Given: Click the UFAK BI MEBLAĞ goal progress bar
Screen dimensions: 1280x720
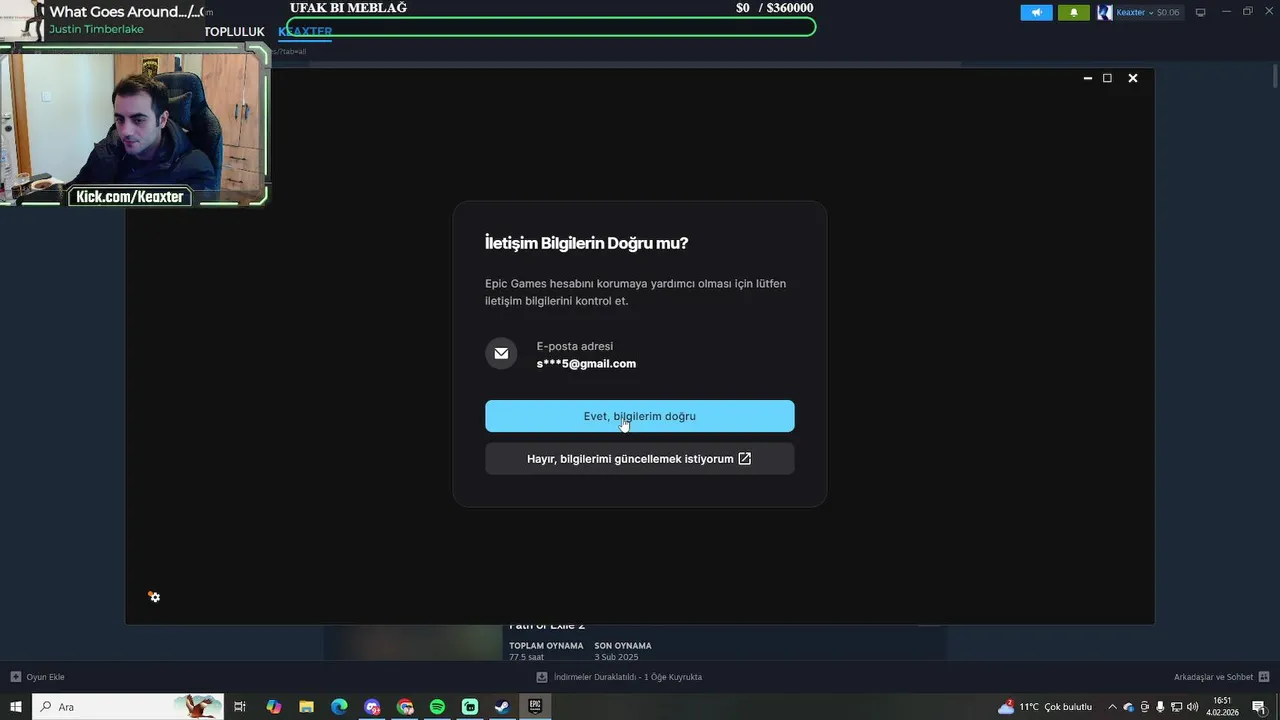Looking at the screenshot, I should click(x=551, y=27).
